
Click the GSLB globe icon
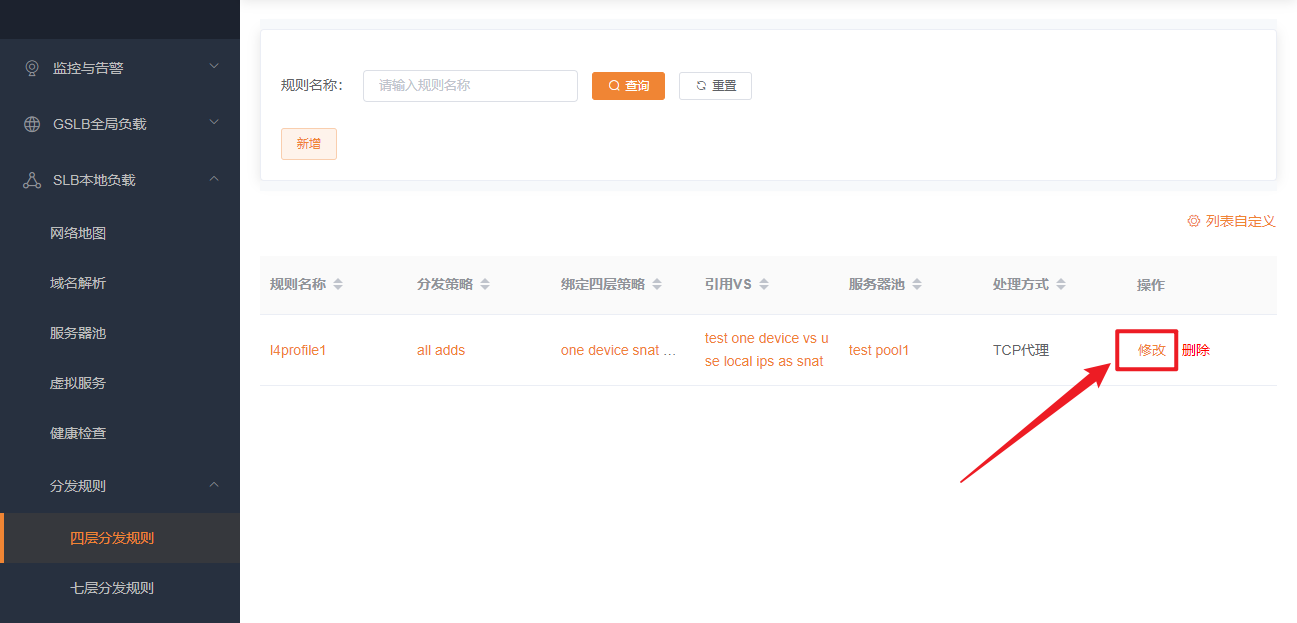point(32,124)
